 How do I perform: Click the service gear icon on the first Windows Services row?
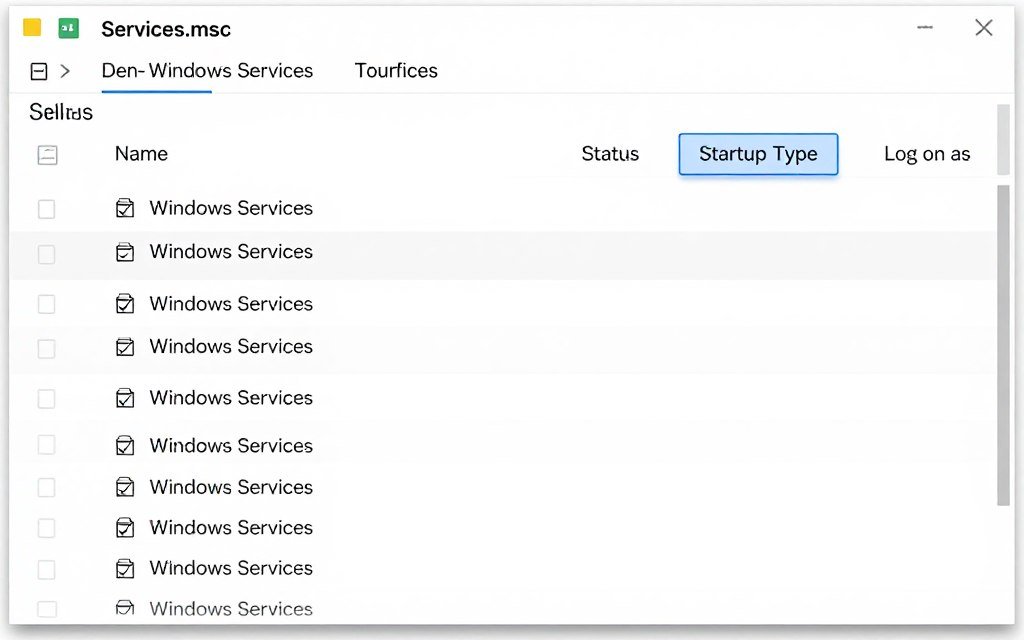125,208
